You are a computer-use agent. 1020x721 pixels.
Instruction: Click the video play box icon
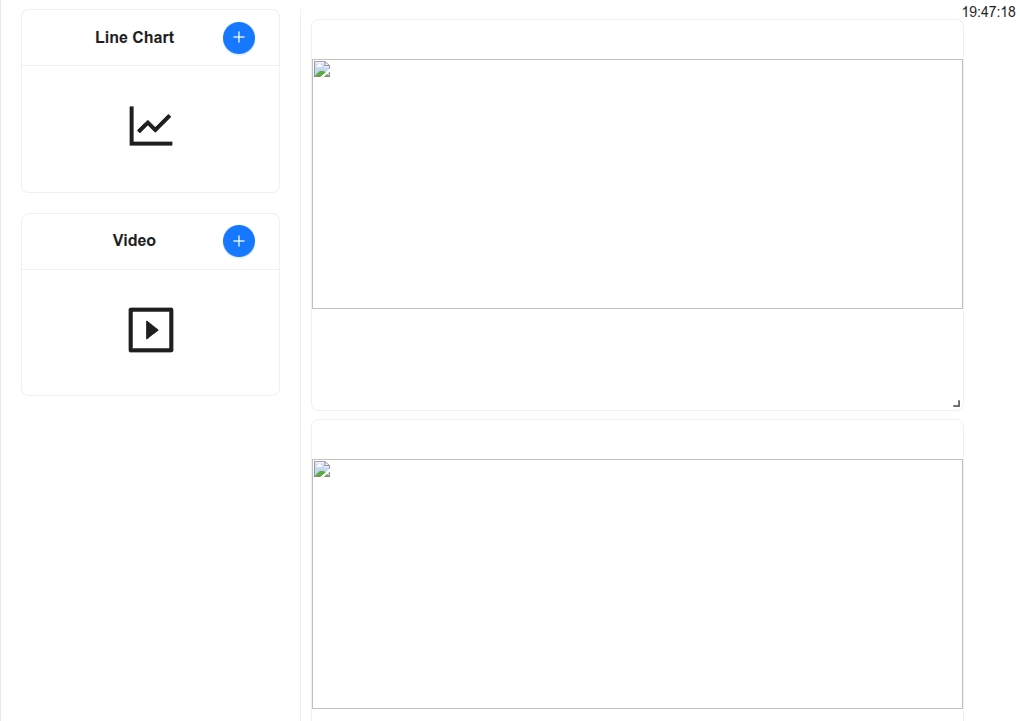151,330
